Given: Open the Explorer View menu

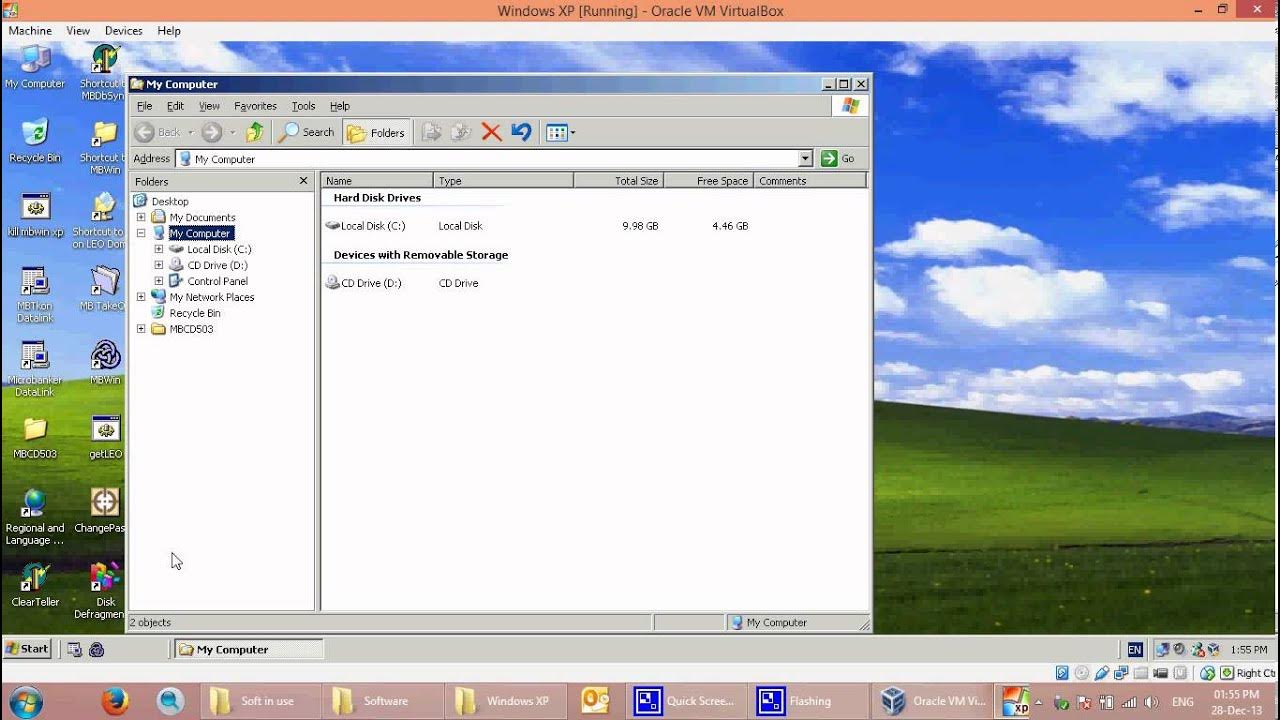Looking at the screenshot, I should [x=209, y=106].
